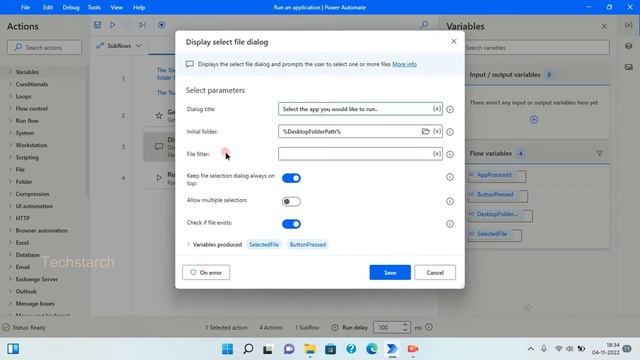Viewport: 640px width, 360px height.
Task: Follow the More info link
Action: coord(404,64)
